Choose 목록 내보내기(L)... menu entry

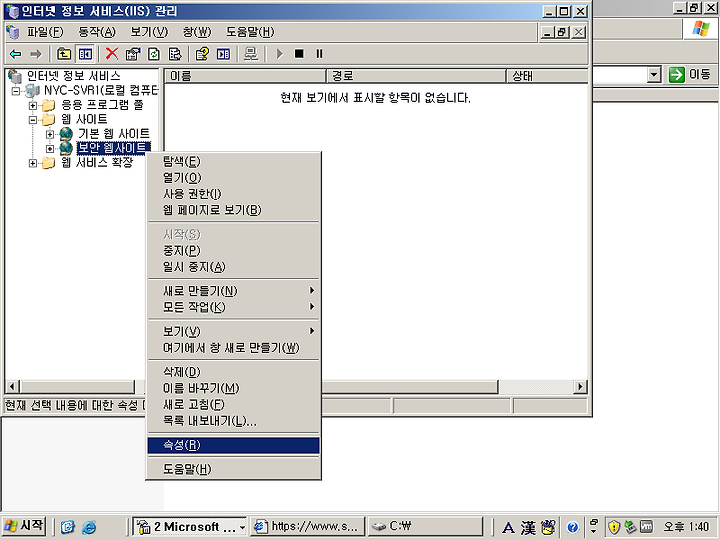(233, 420)
